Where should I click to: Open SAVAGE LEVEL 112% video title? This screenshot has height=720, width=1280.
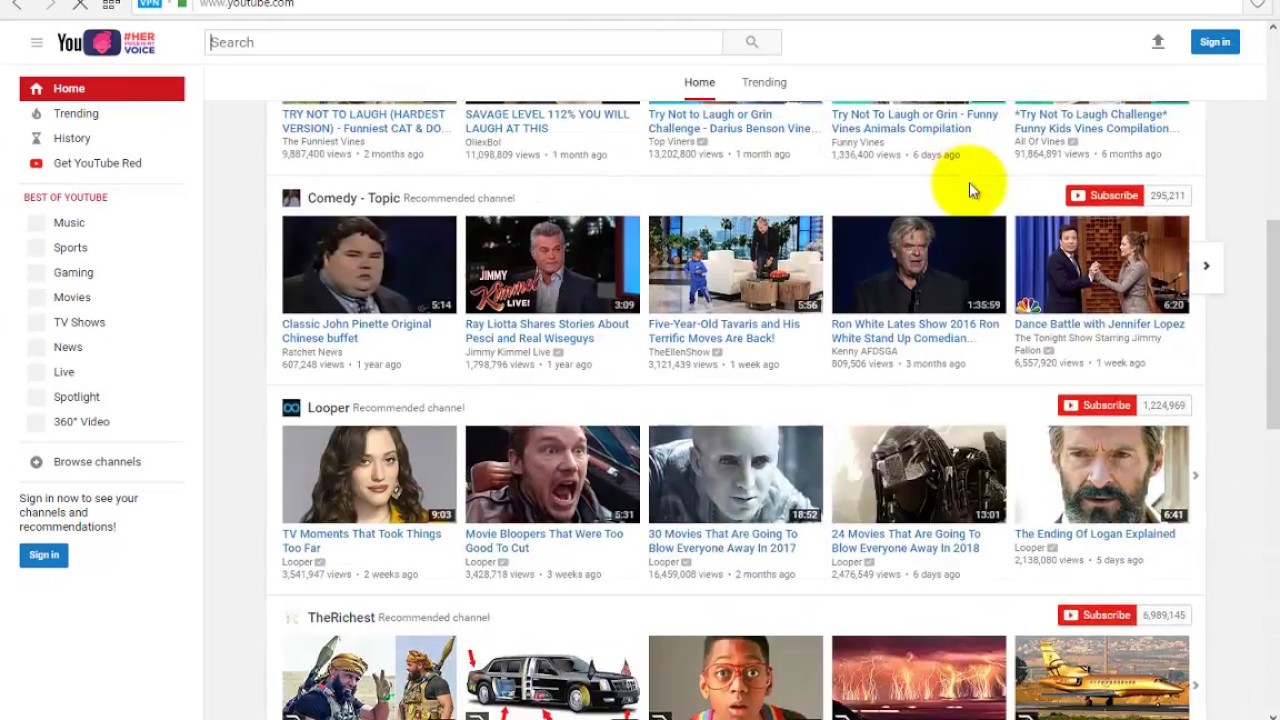coord(547,121)
